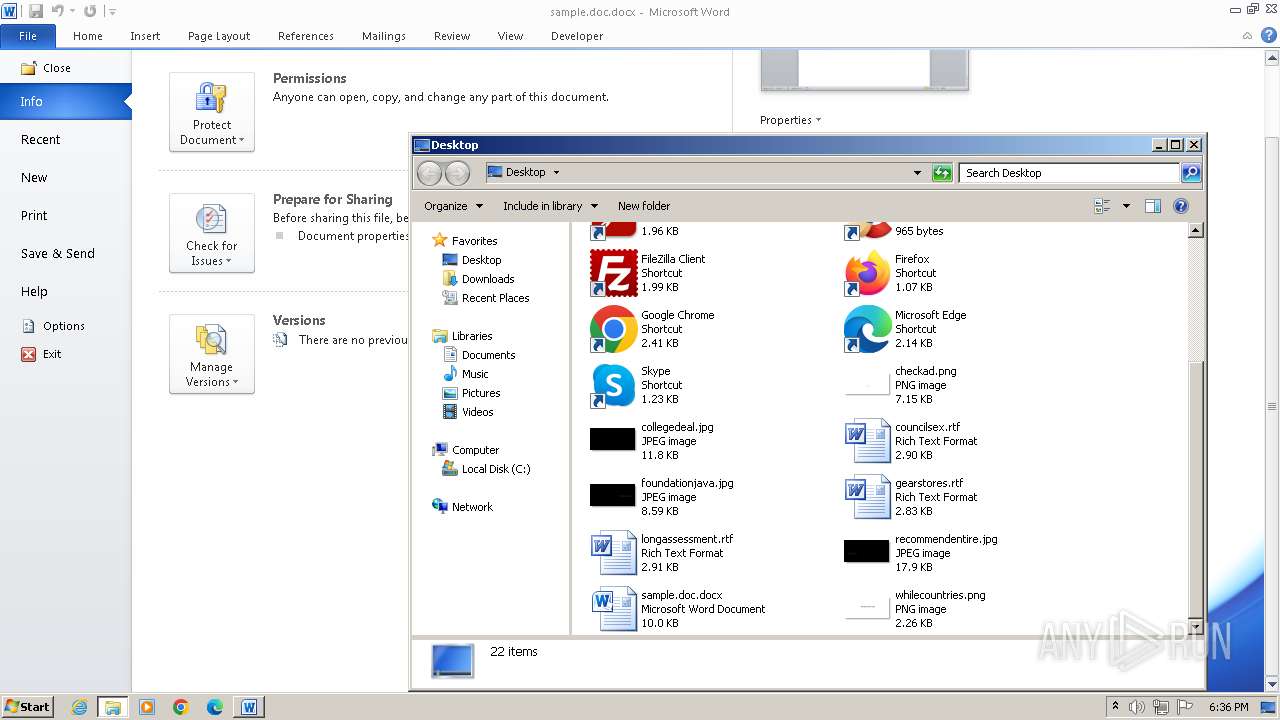Click the address bar refresh icon
This screenshot has height=720, width=1280.
[941, 173]
